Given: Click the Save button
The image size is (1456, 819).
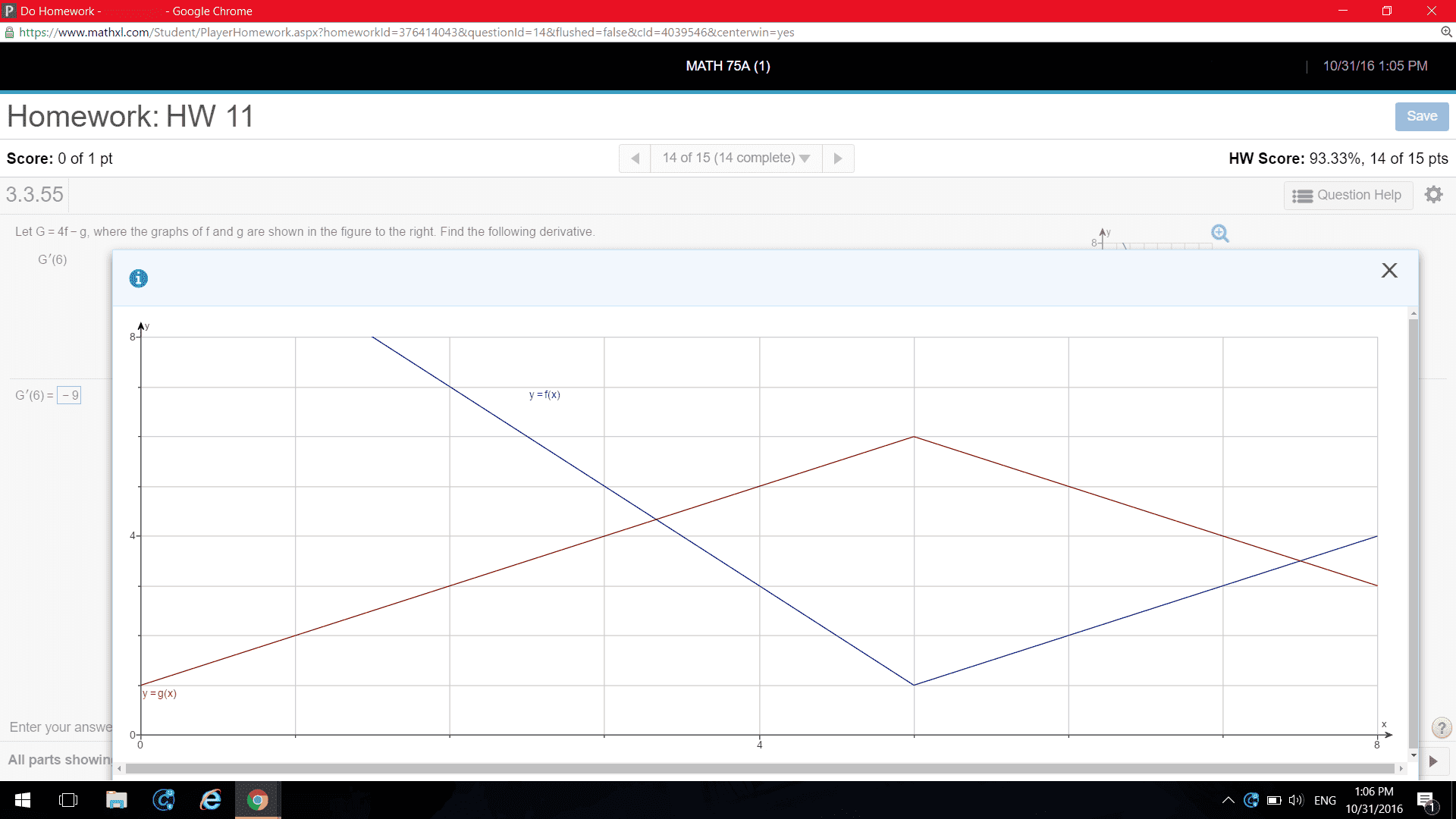Looking at the screenshot, I should [1421, 116].
